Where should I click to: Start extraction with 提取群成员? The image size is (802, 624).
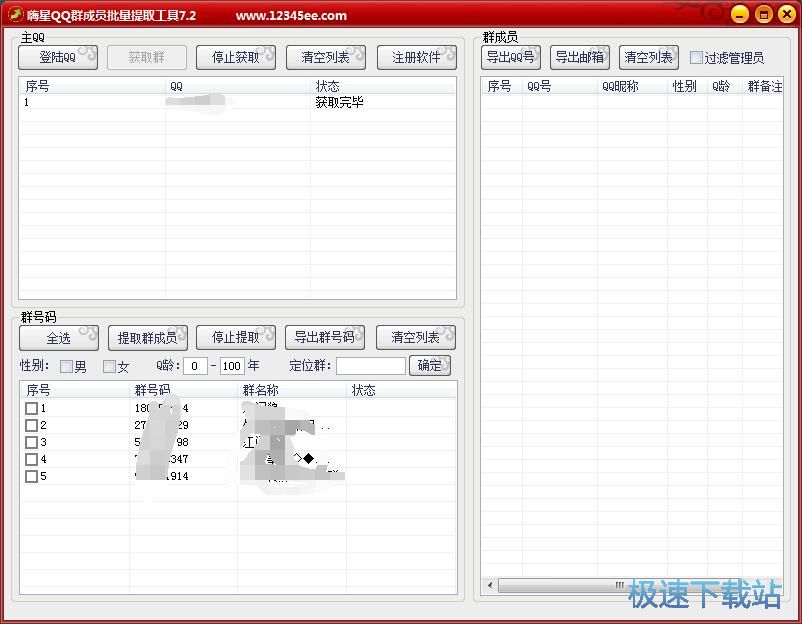(x=148, y=338)
